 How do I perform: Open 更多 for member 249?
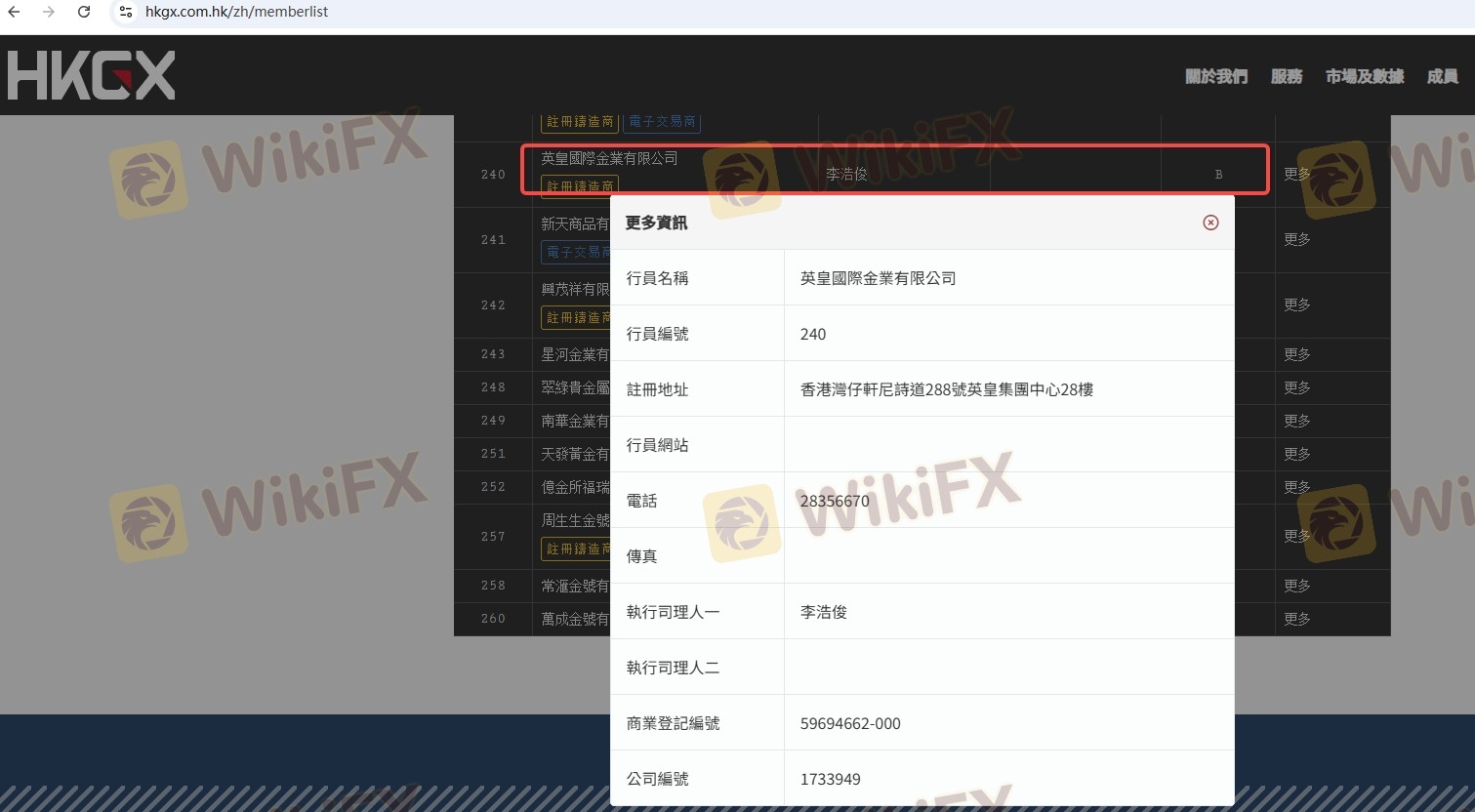[x=1297, y=421]
